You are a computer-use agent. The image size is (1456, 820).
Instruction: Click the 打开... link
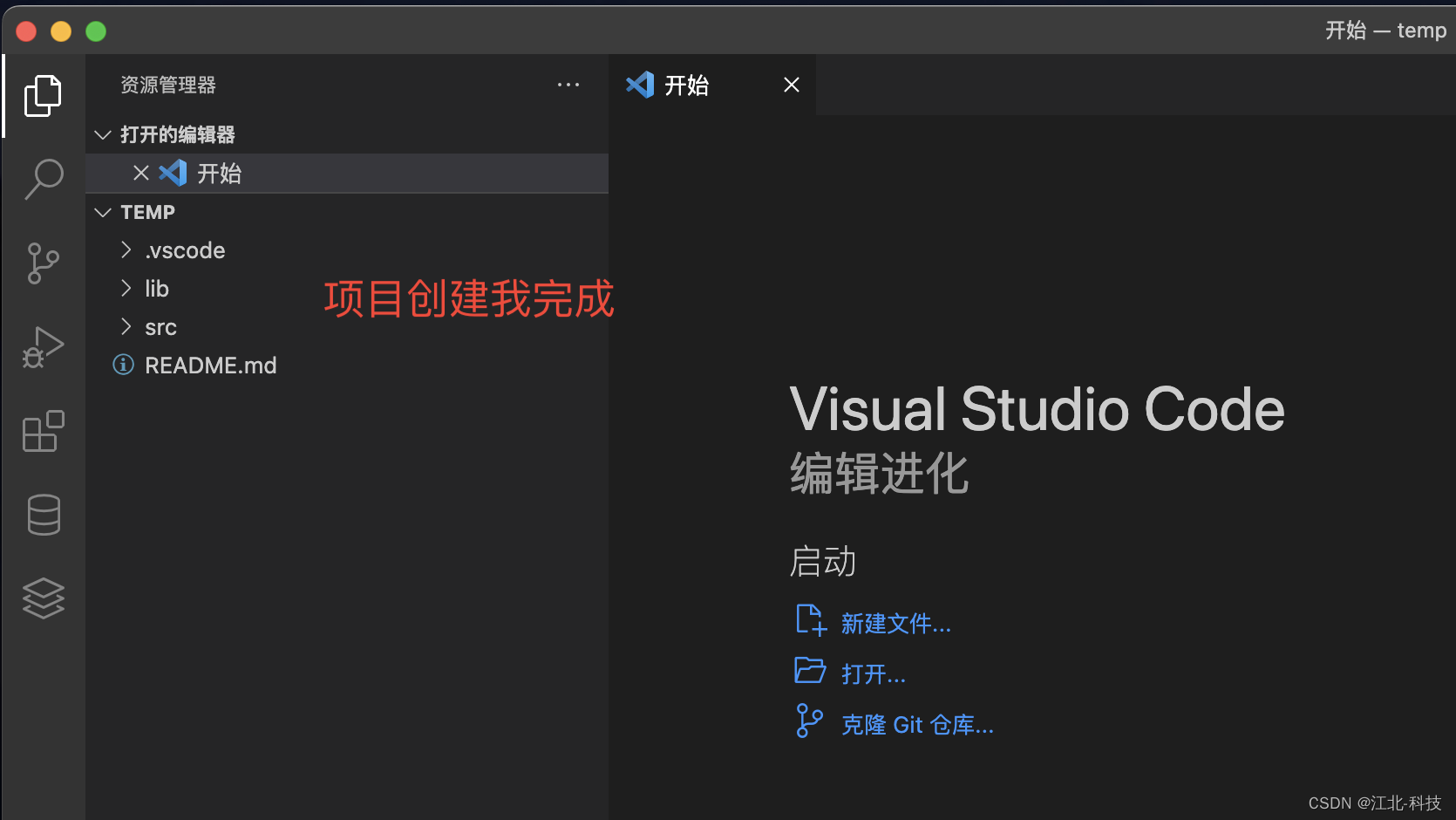pos(874,674)
